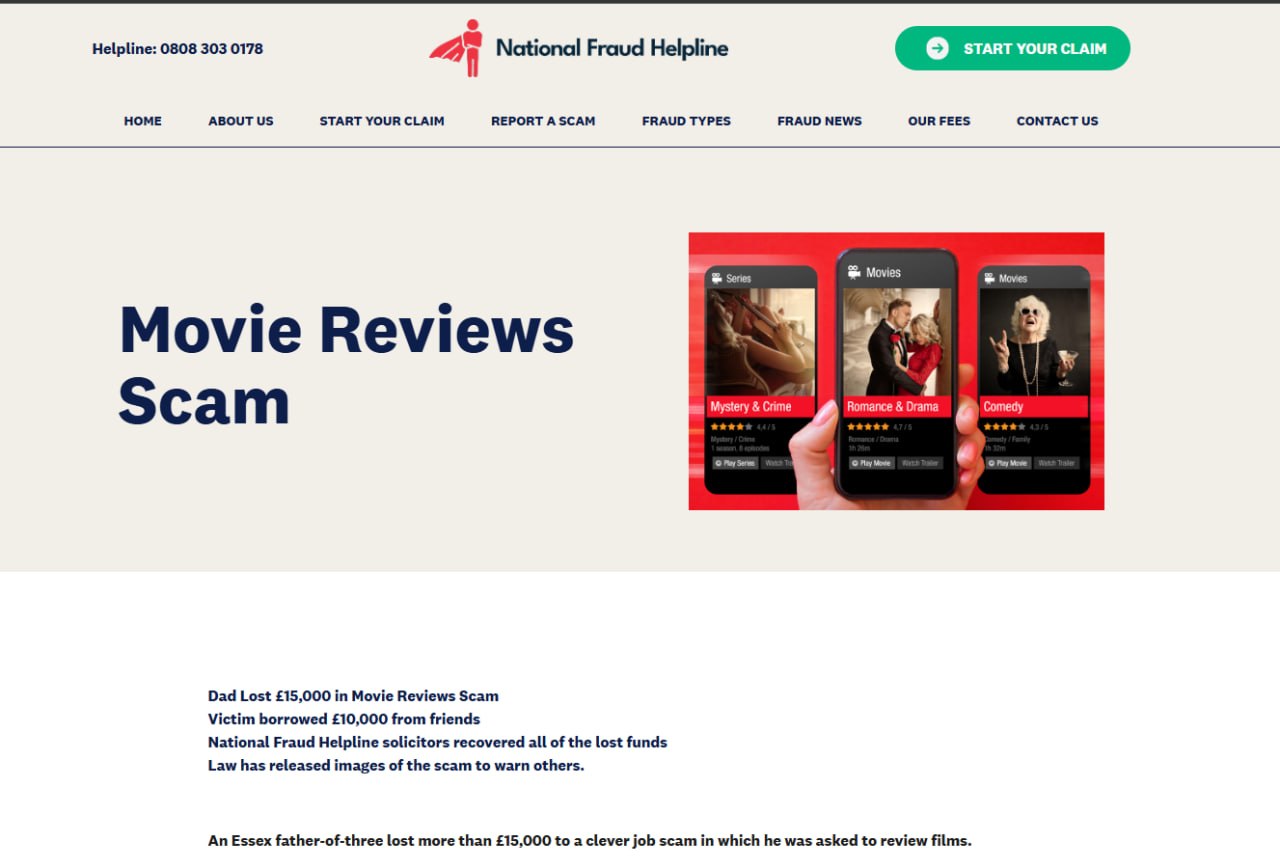Open the Contact Us page

pyautogui.click(x=1057, y=121)
